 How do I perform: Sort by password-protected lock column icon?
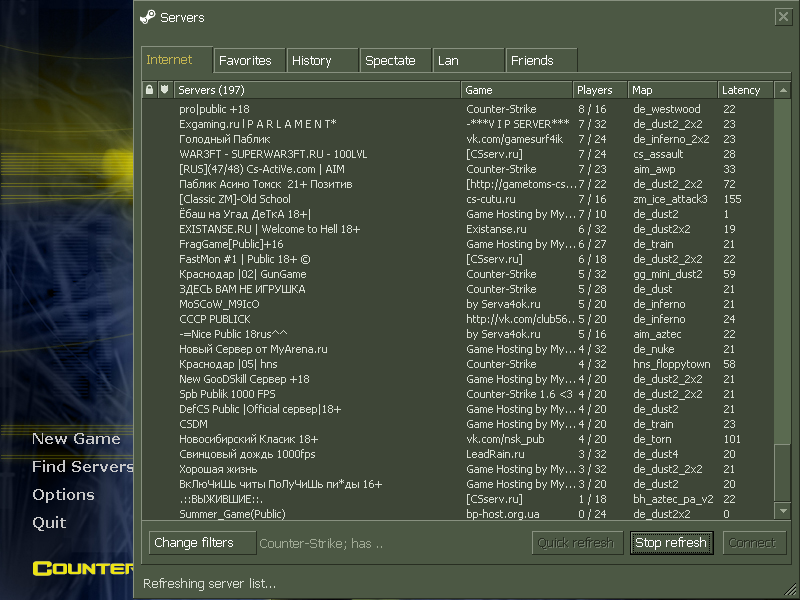149,90
